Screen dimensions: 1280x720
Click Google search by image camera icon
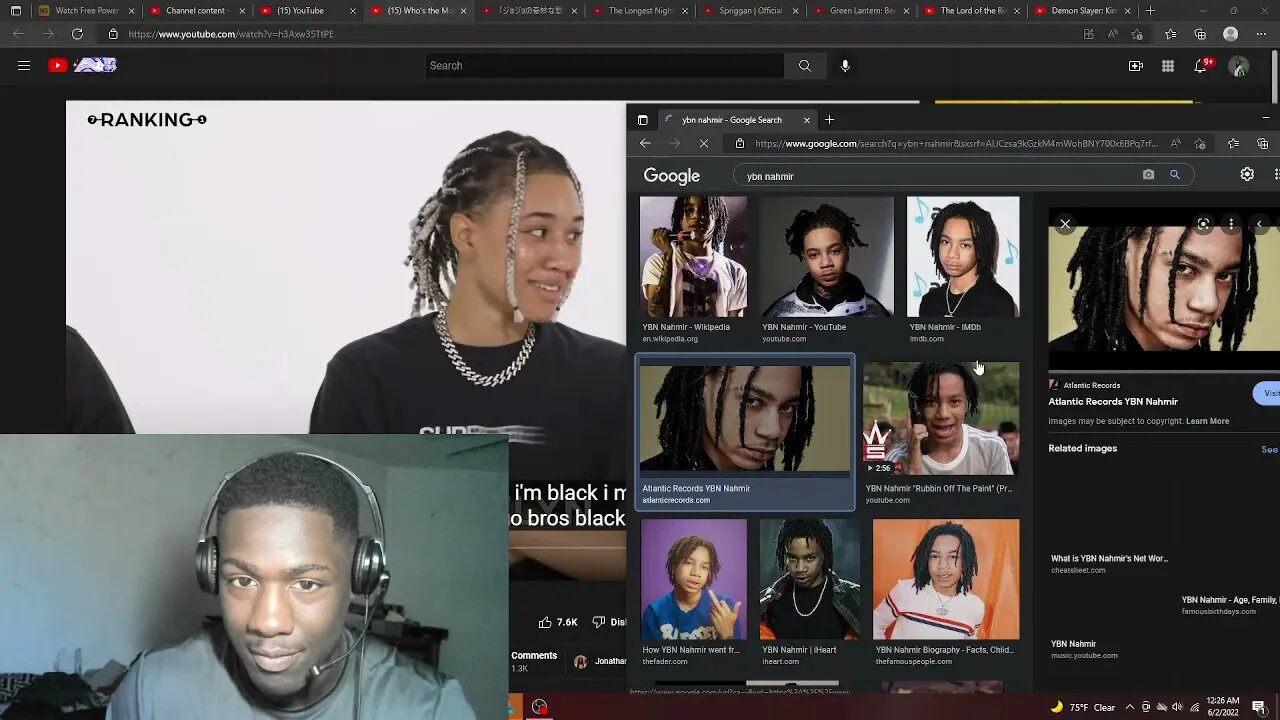[1148, 175]
